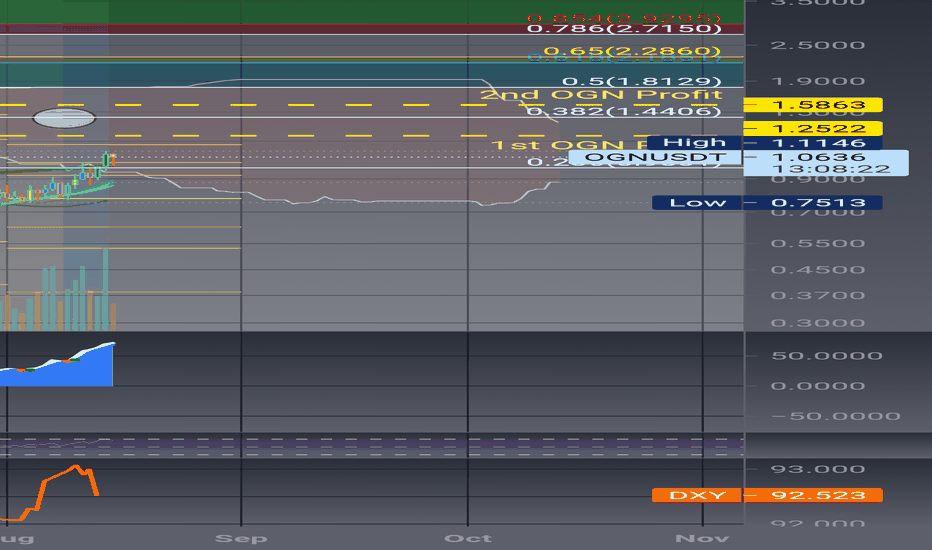Screen dimensions: 932x550
Task: Click the 0.3000 price axis value
Action: (x=818, y=323)
